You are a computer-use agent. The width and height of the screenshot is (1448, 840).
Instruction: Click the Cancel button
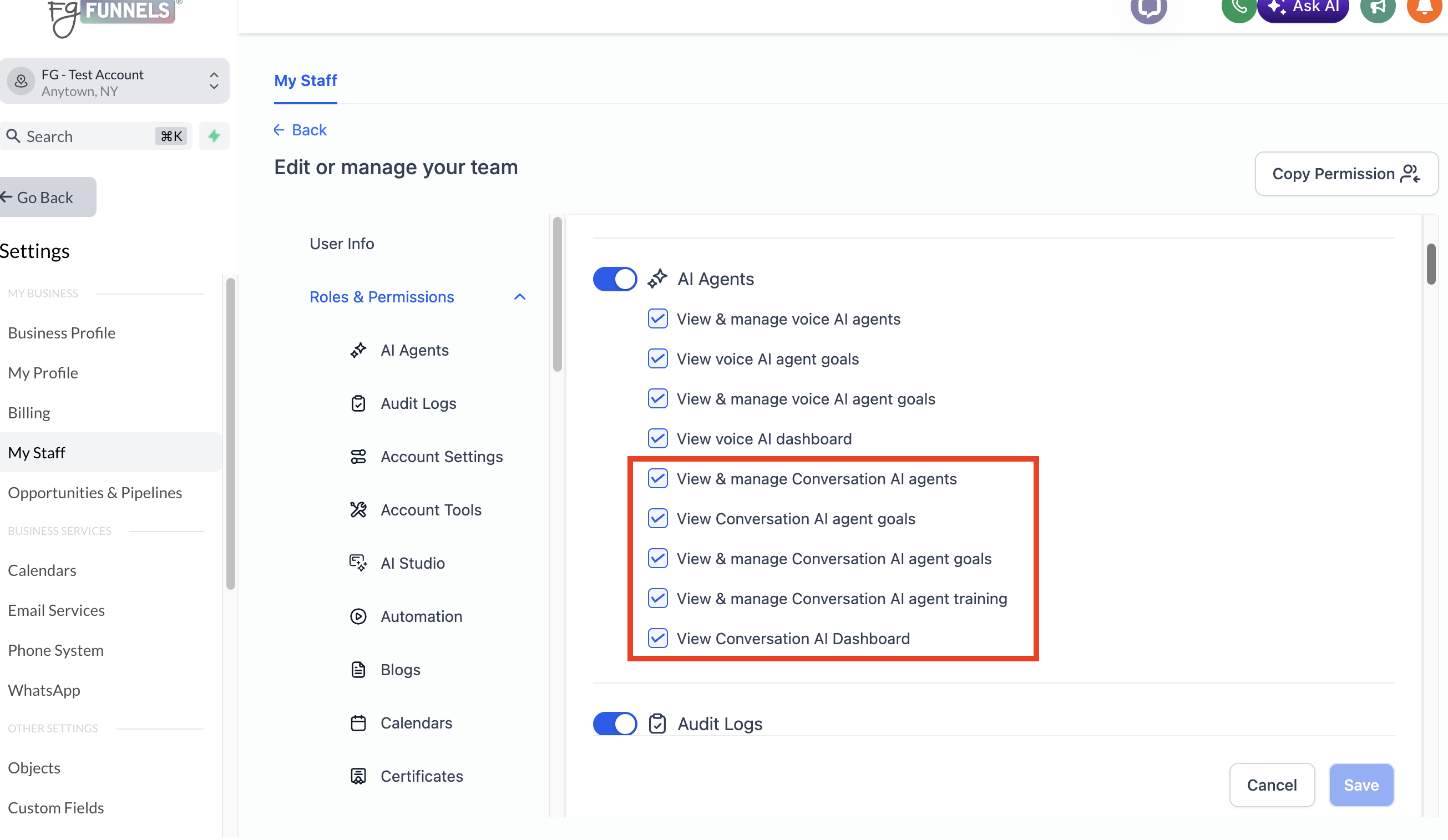point(1272,786)
